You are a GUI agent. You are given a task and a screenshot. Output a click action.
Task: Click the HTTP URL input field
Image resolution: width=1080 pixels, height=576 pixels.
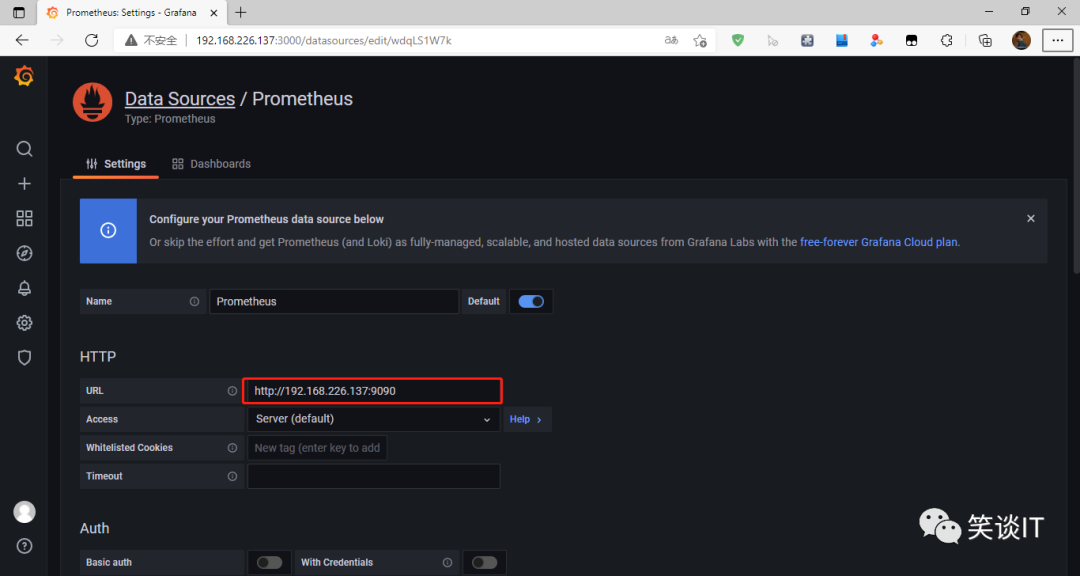point(374,391)
